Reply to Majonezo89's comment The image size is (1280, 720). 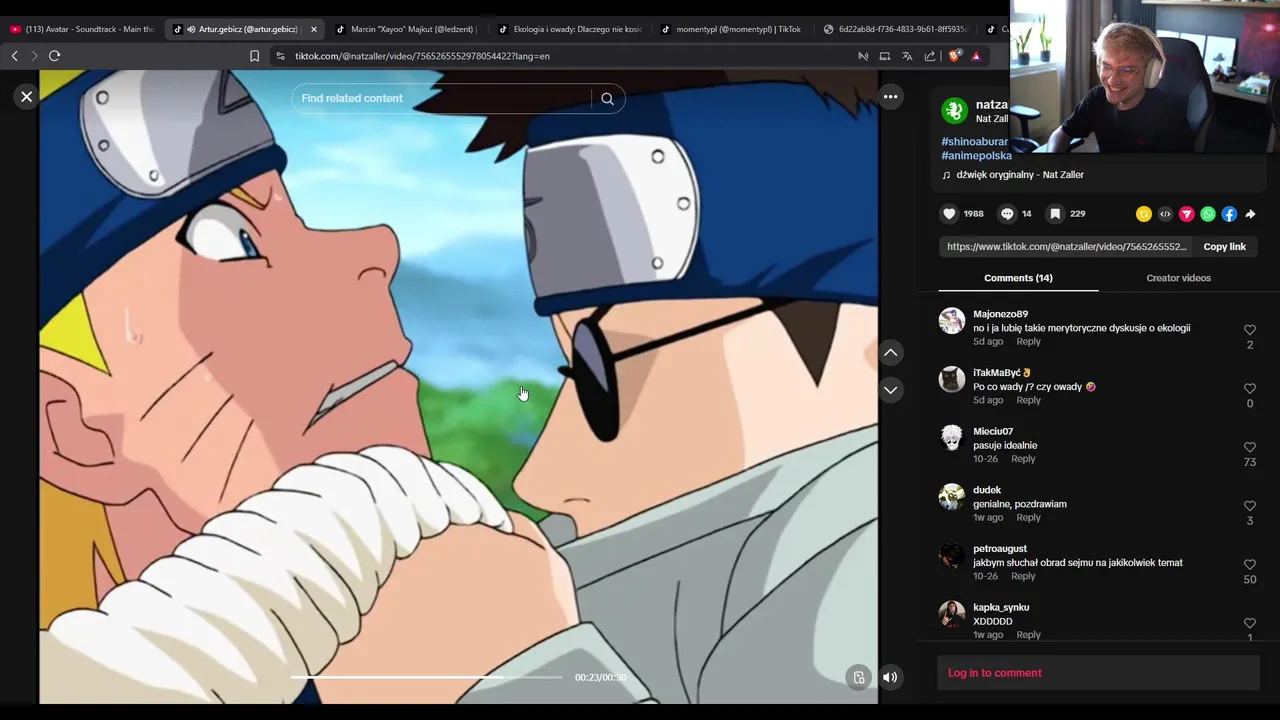click(1028, 342)
